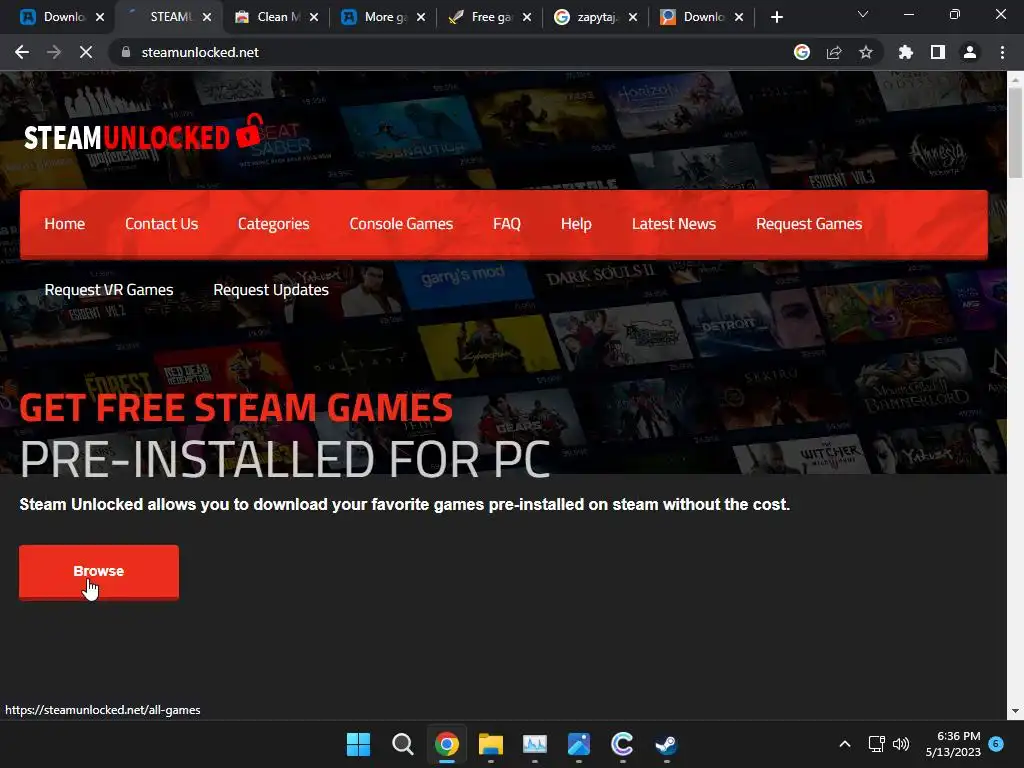Screen dimensions: 1024x768
Task: Open the blue C app in taskbar
Action: click(622, 744)
